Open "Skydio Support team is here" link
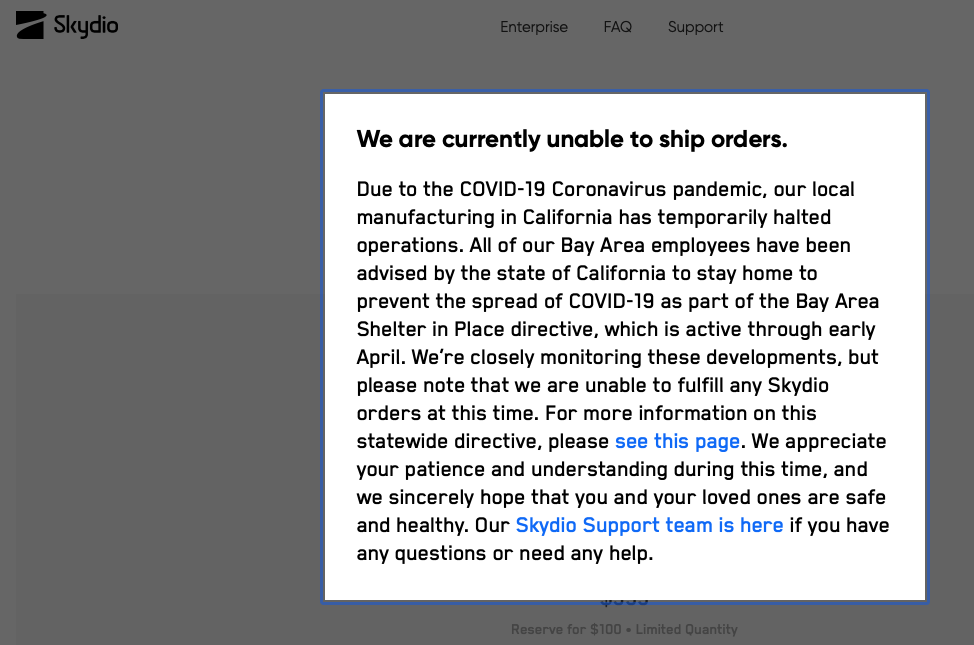The height and width of the screenshot is (645, 974). point(649,525)
